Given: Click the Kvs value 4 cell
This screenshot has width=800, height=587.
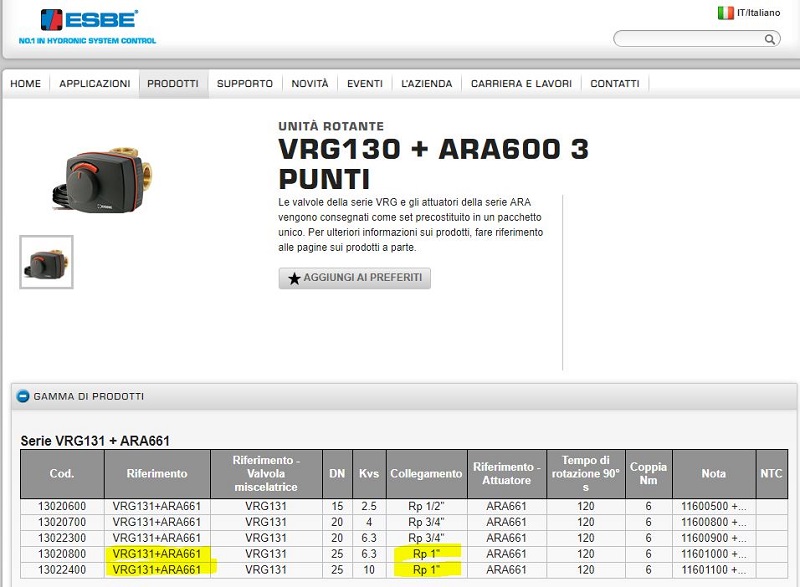Looking at the screenshot, I should point(369,522).
